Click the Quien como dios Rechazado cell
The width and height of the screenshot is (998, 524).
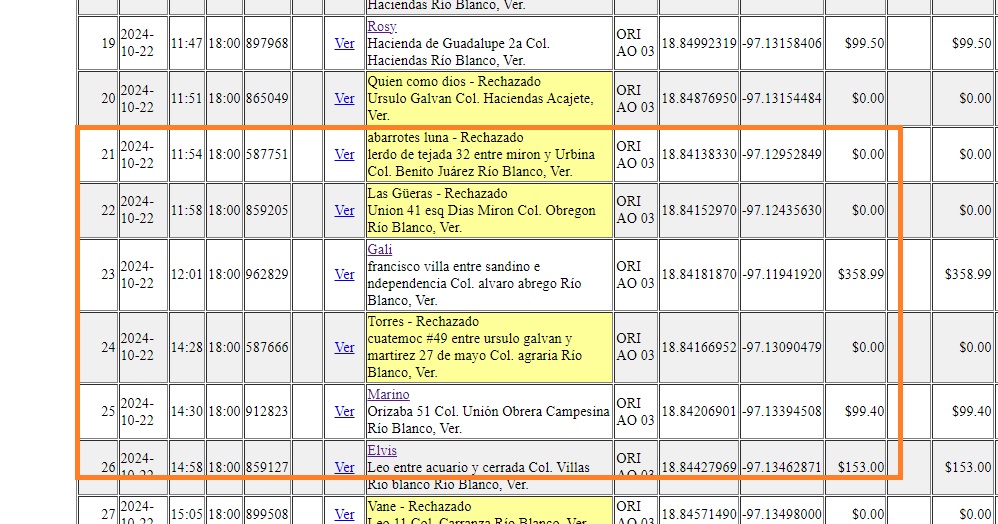pyautogui.click(x=488, y=98)
